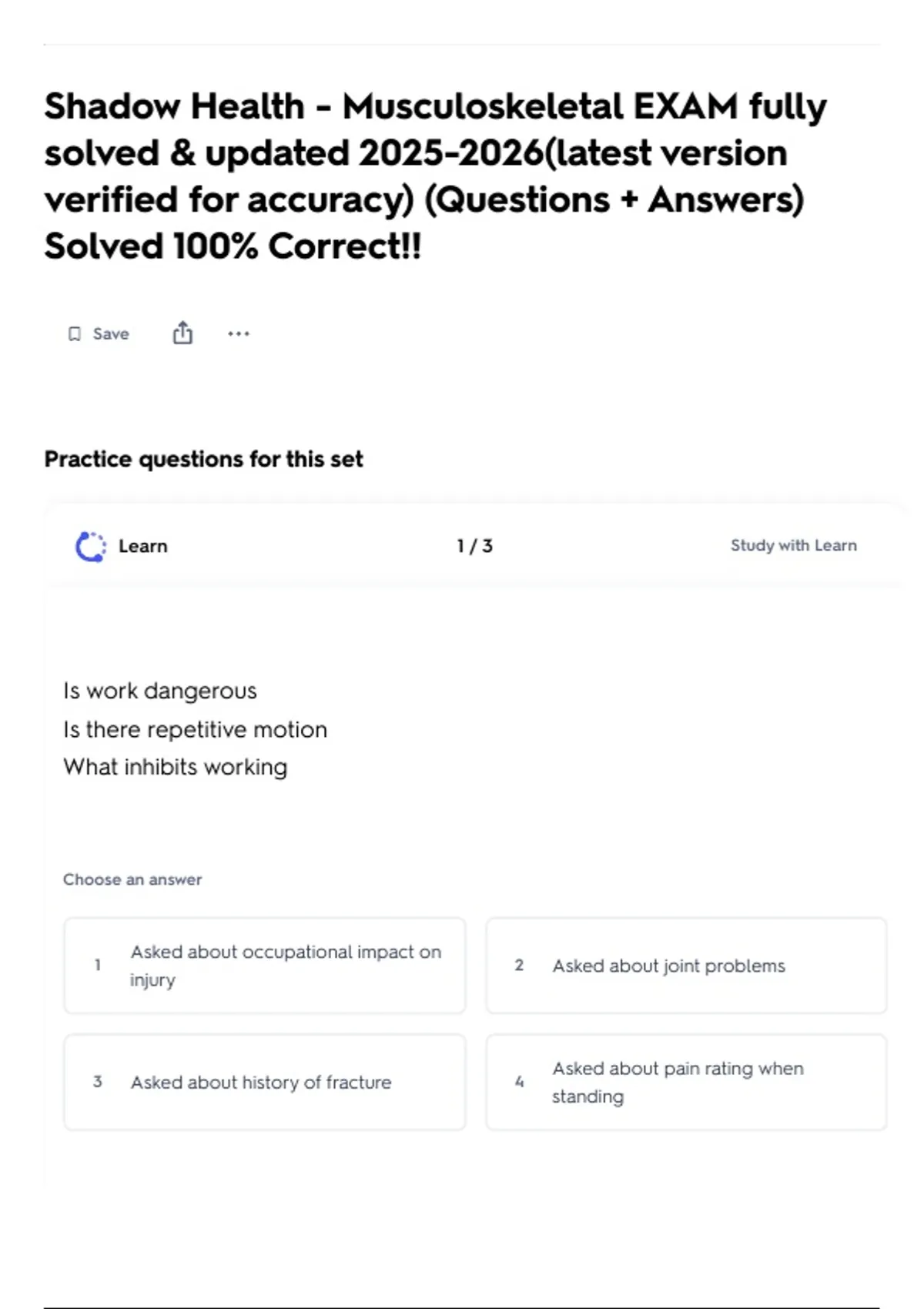Click the number 1 badge on the first answer

(98, 965)
